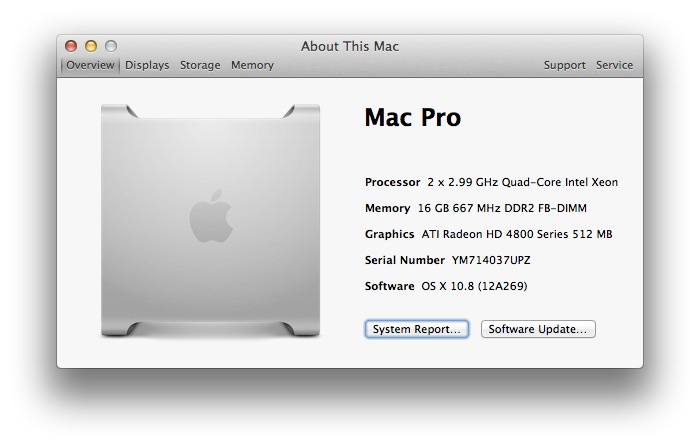
Task: Click the Serial Number label
Action: point(404,260)
